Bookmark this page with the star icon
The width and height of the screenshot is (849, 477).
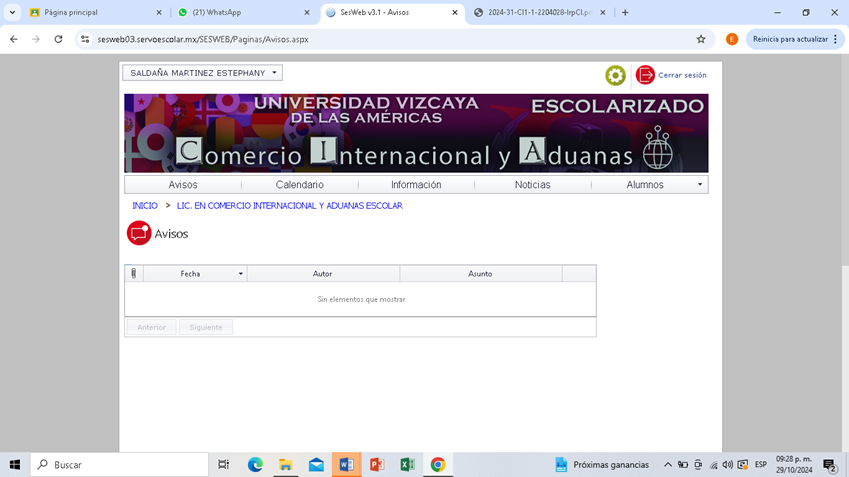pos(701,39)
